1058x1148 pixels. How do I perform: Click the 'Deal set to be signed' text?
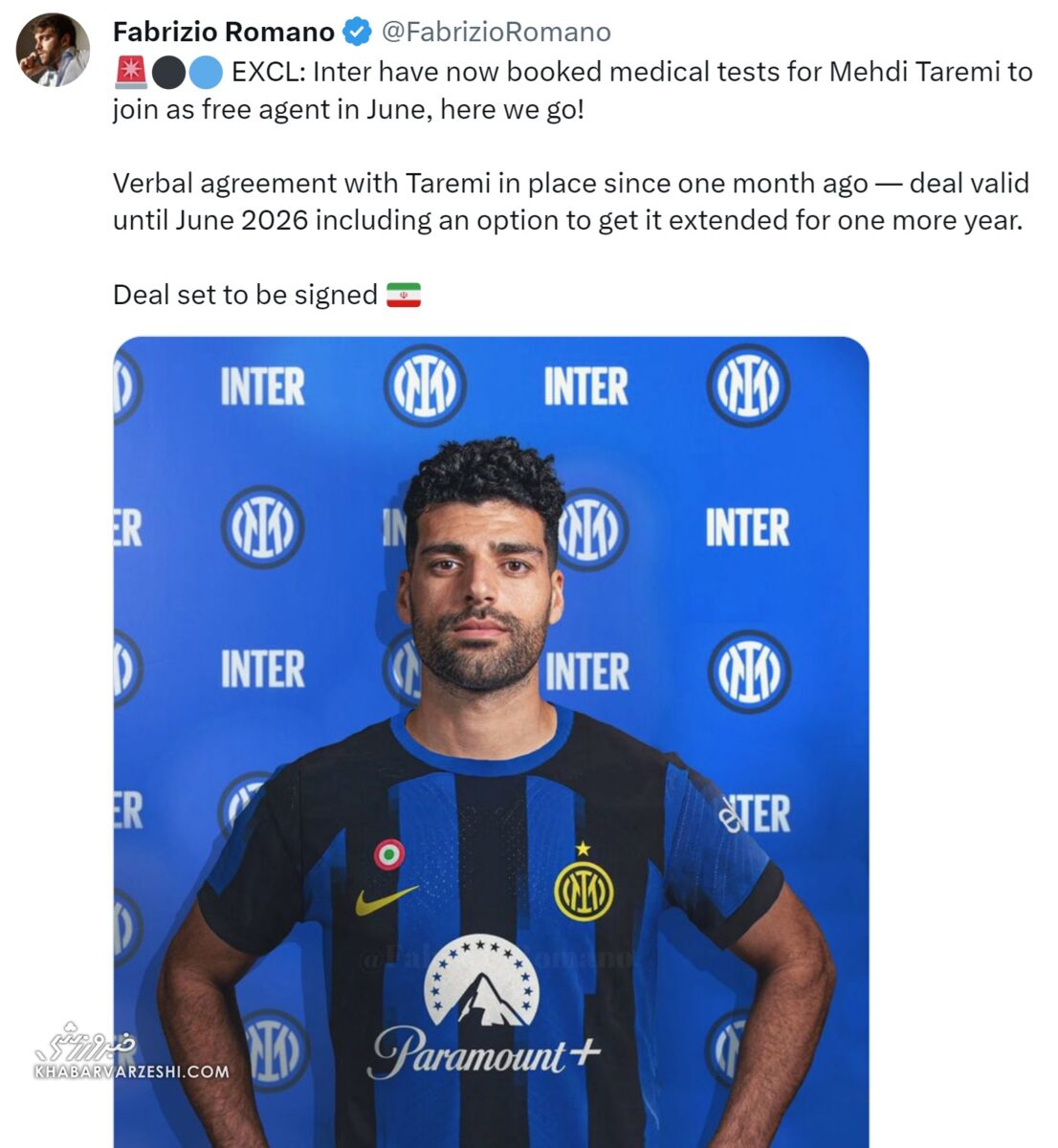[x=245, y=295]
